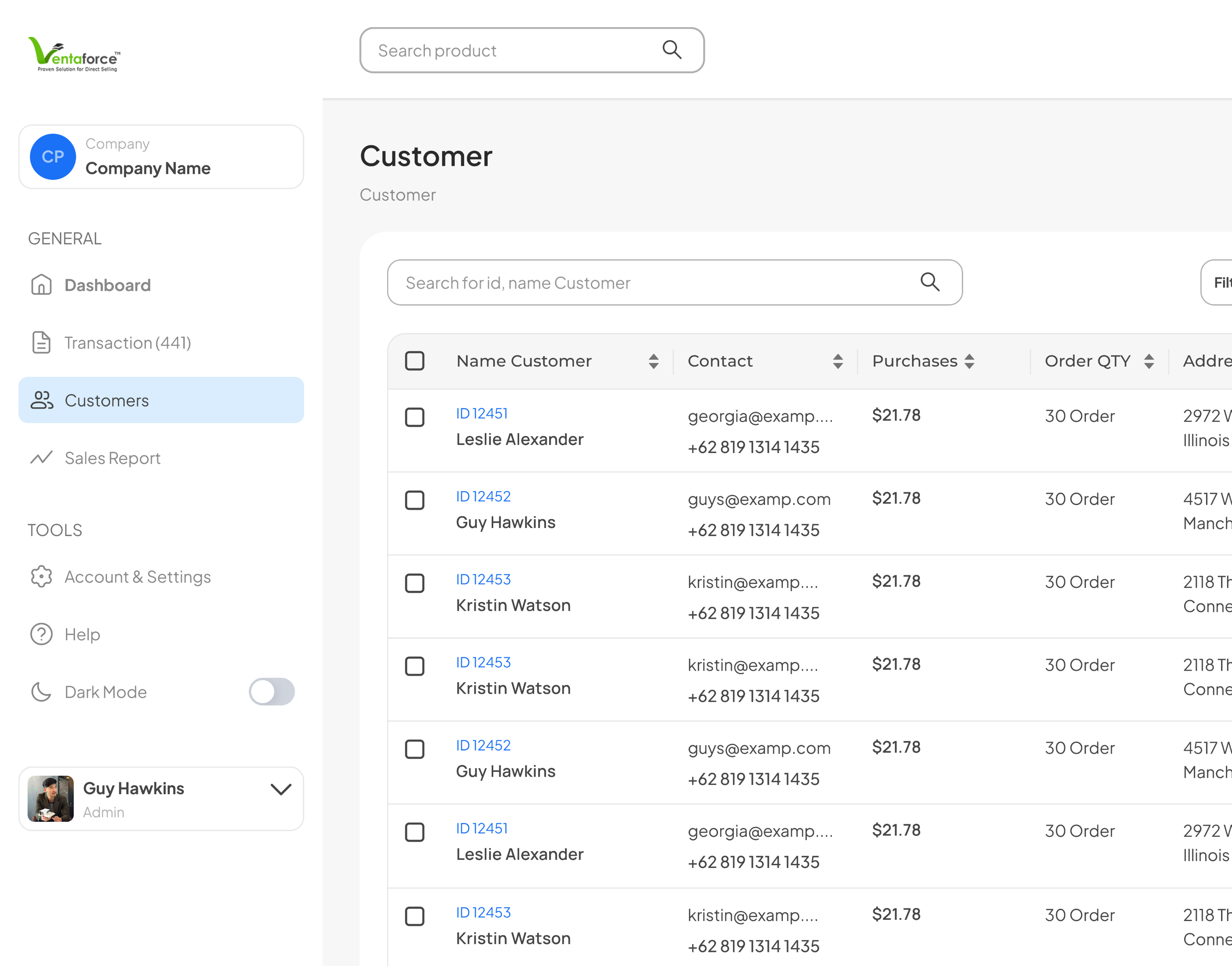The image size is (1232, 966).
Task: Check the first Kristin Watson row checkbox
Action: pos(415,583)
